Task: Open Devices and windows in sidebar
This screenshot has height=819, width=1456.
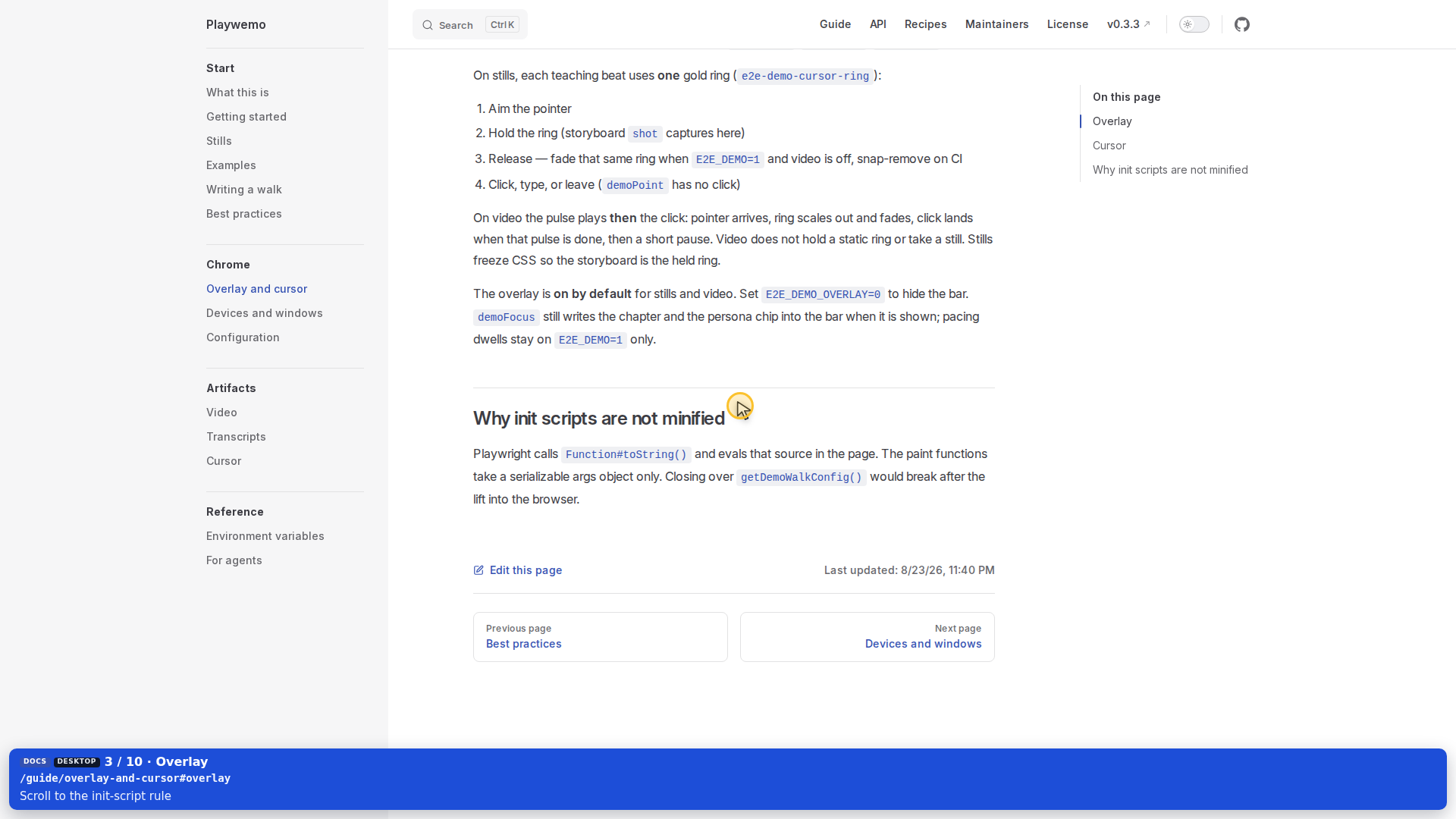Action: [265, 313]
